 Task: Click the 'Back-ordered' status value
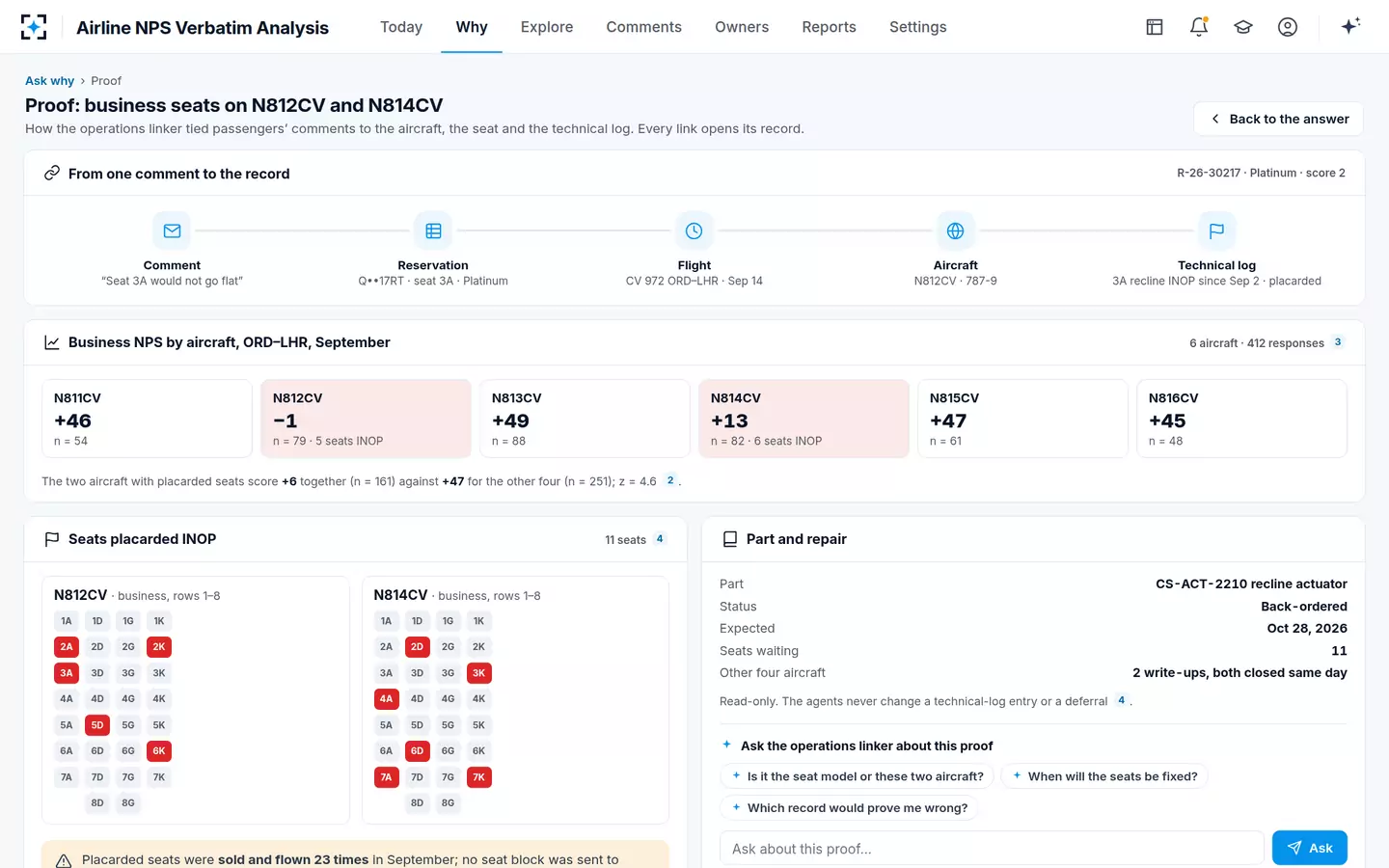click(x=1304, y=607)
